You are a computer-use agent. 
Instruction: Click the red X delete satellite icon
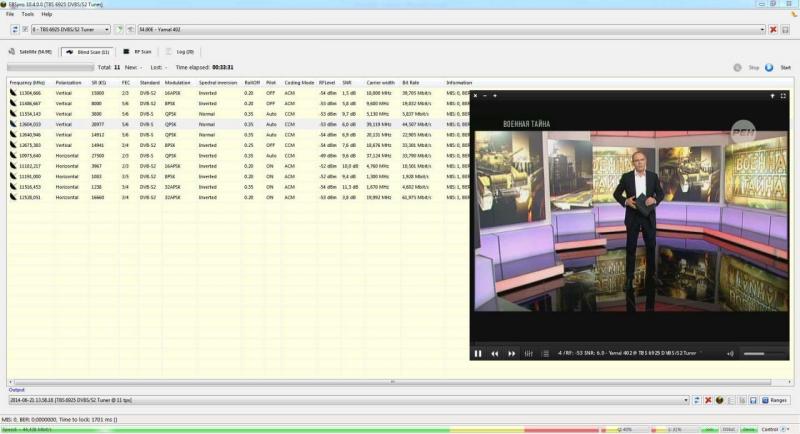tap(773, 29)
